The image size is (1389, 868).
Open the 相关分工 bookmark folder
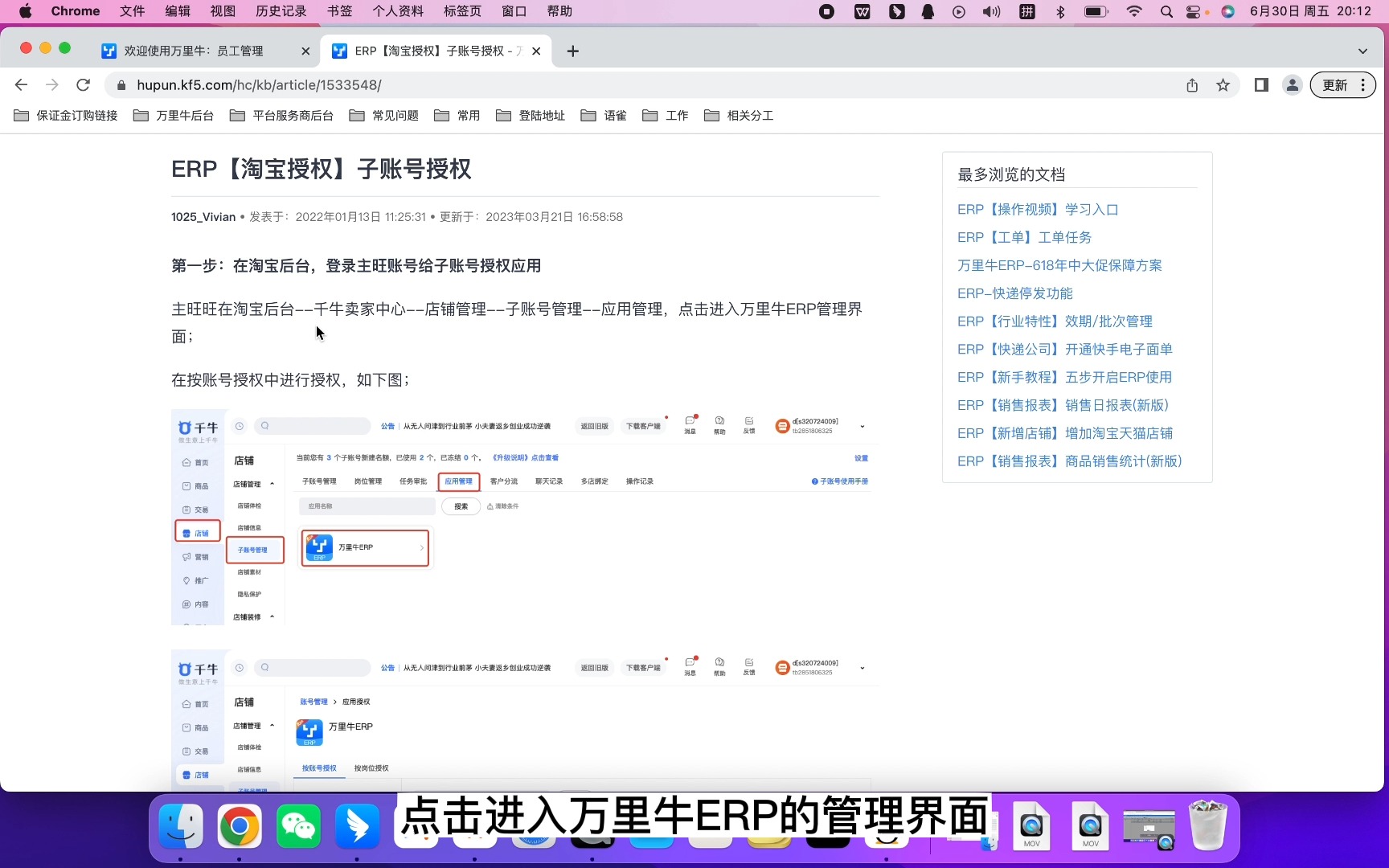(x=739, y=116)
